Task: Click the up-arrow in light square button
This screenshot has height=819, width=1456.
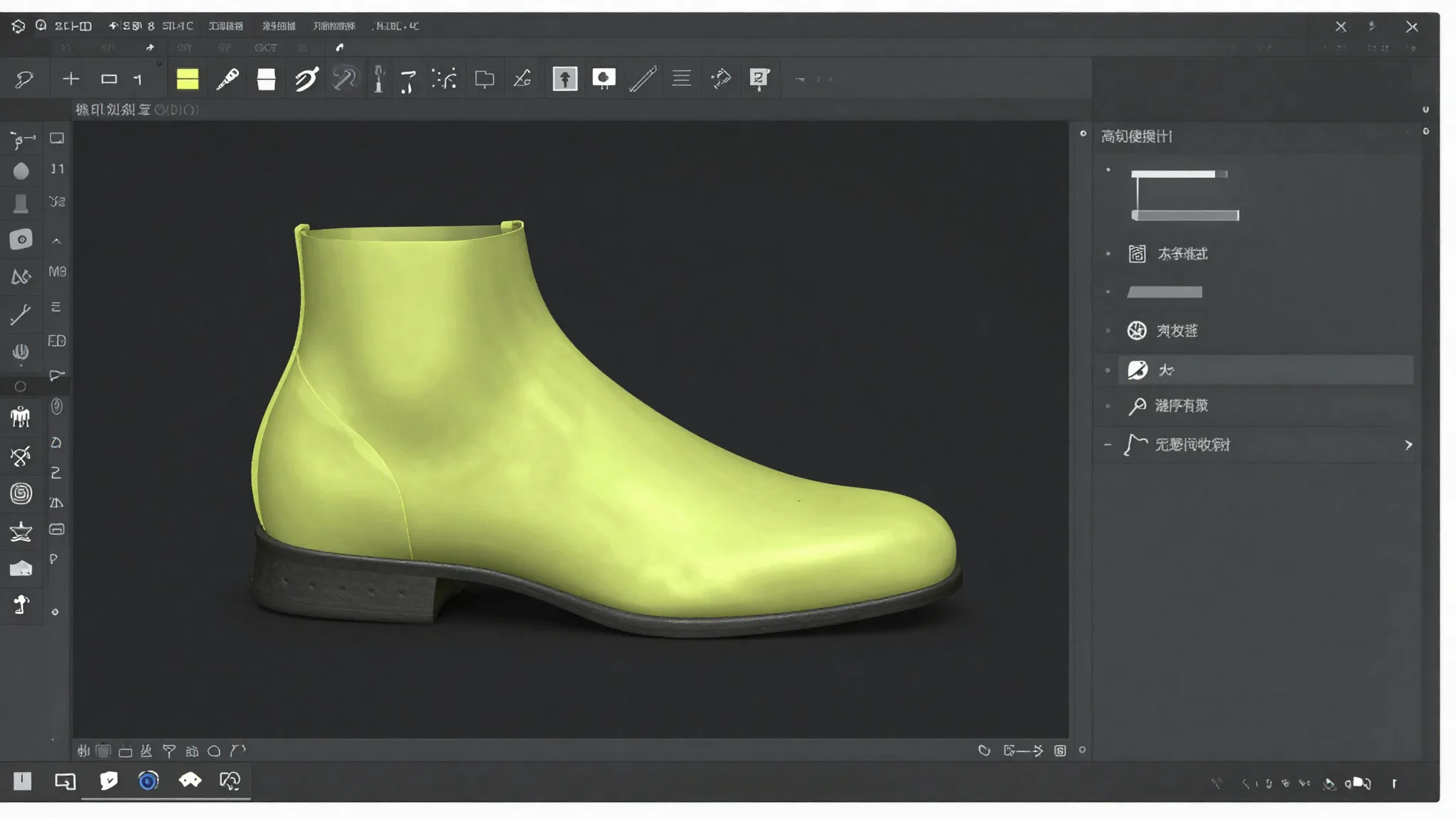Action: [x=565, y=78]
